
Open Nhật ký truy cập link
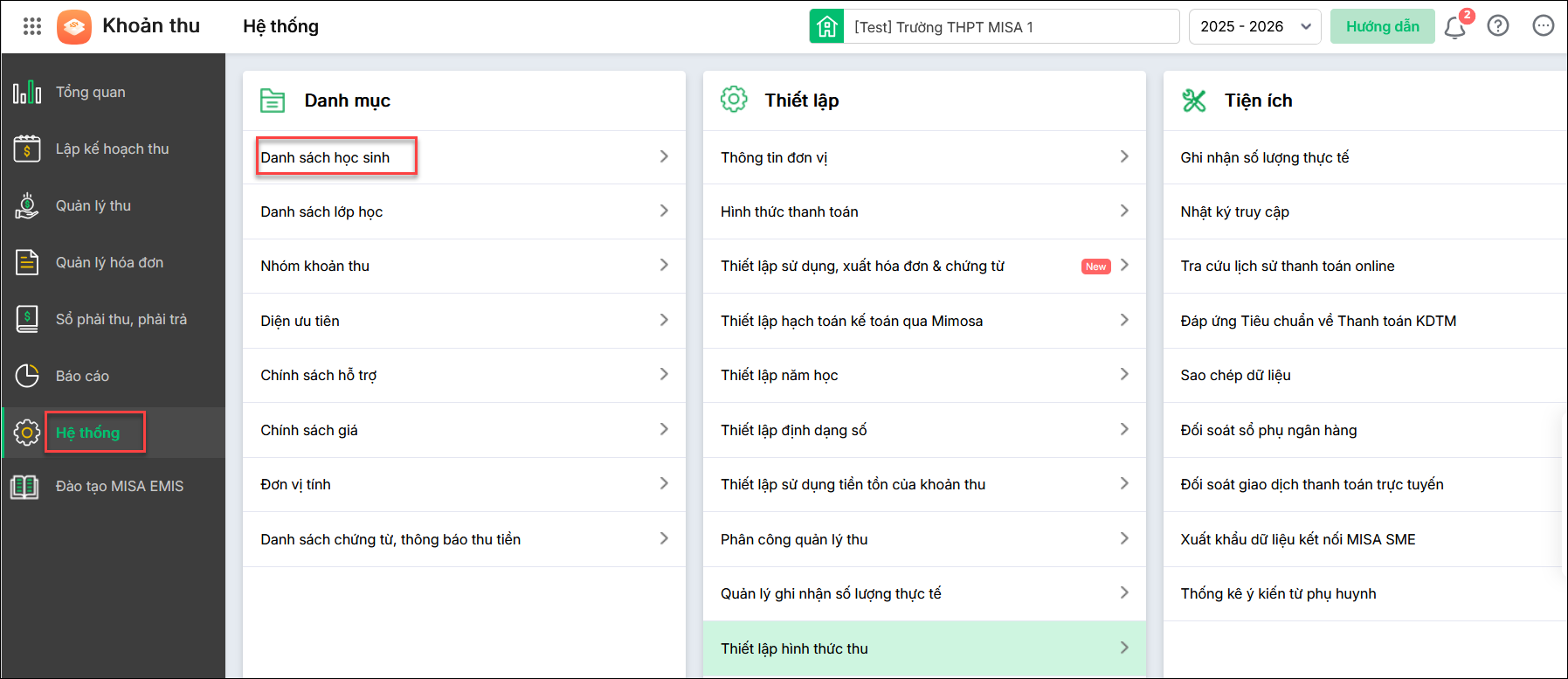1234,211
